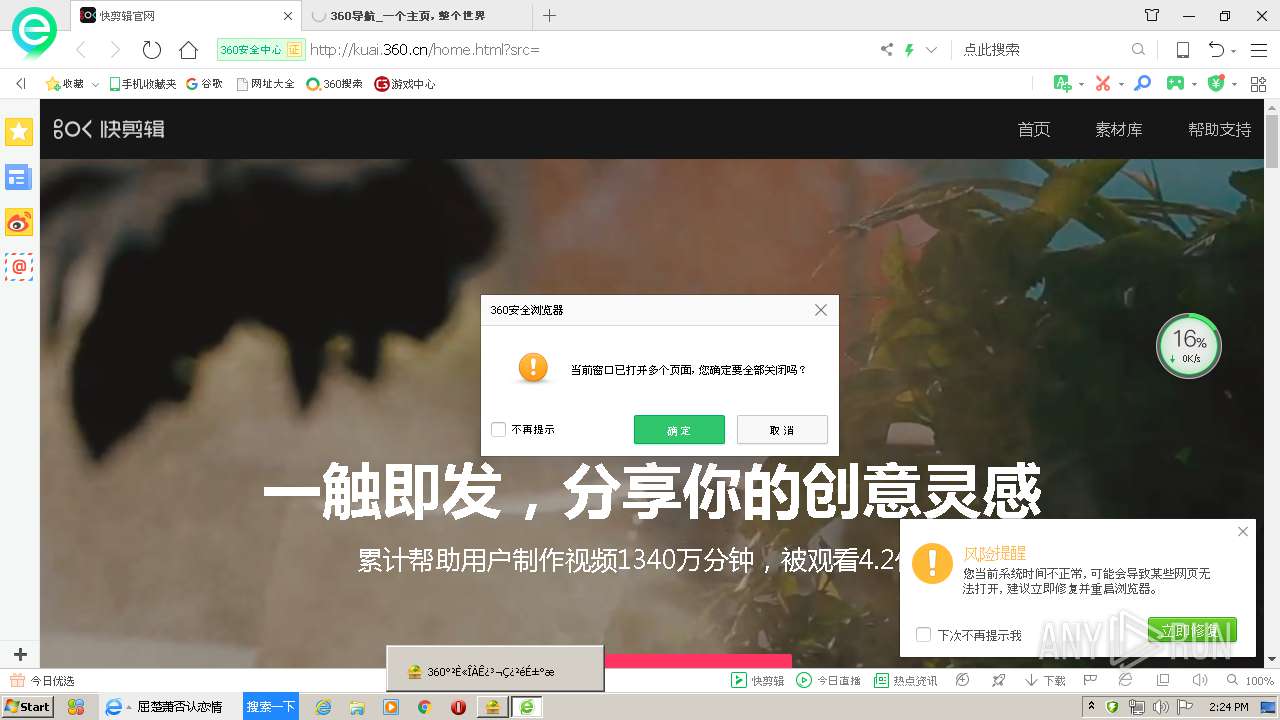Viewport: 1280px width, 720px height.
Task: Click the Windows Start button
Action: pos(27,707)
